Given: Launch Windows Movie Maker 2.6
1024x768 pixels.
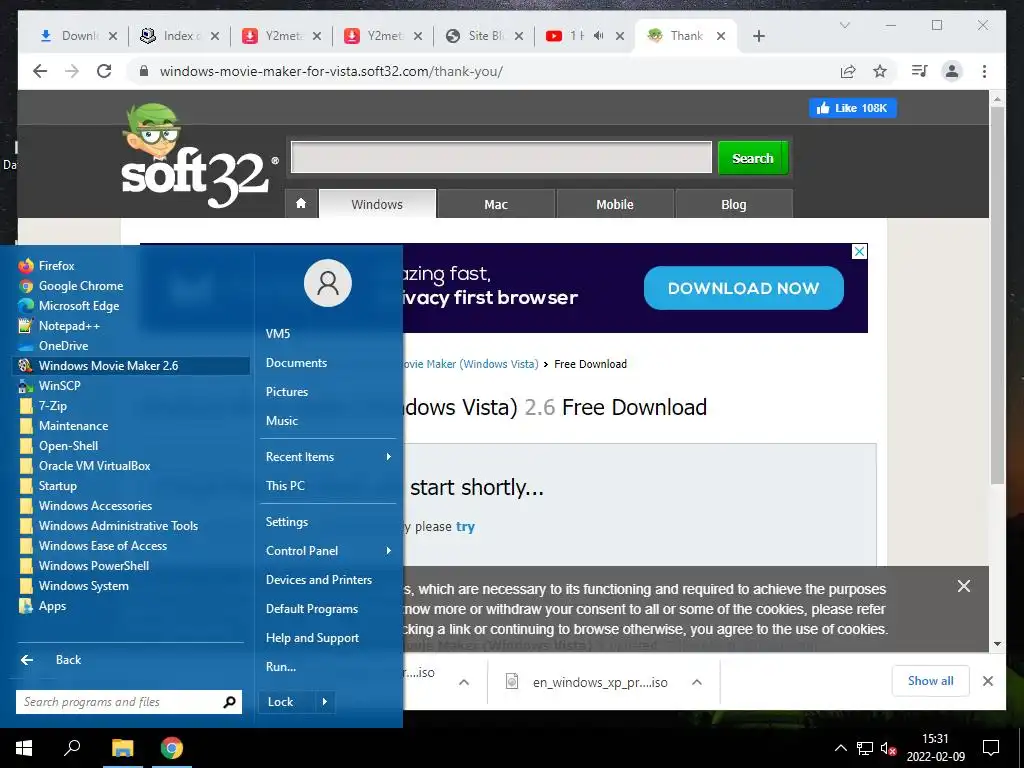Looking at the screenshot, I should point(131,366).
